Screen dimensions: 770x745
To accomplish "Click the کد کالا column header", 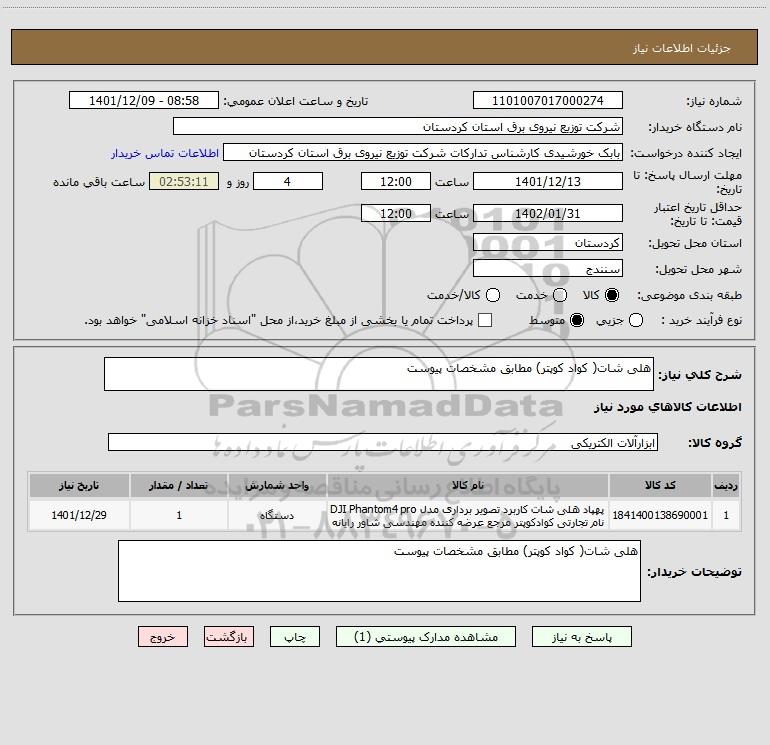I will (x=660, y=485).
